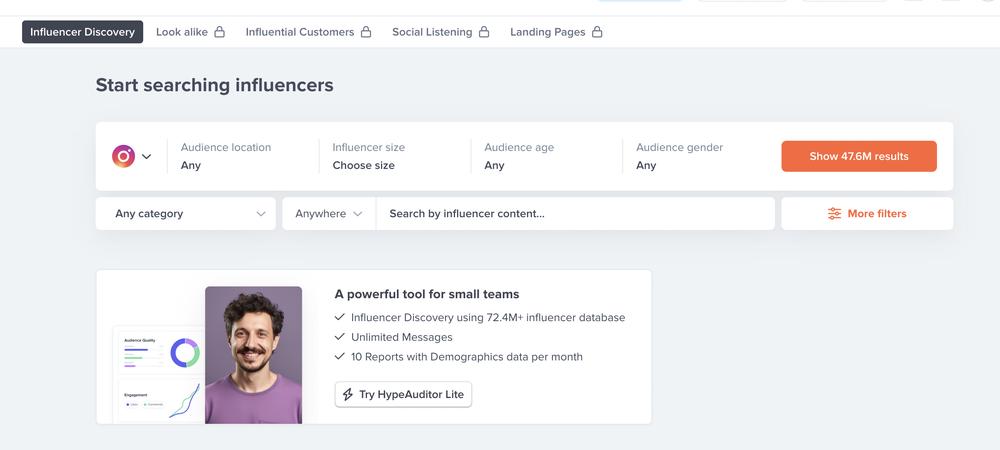Click the lock icon beside Influential Customers
This screenshot has width=1000, height=450.
coord(366,32)
